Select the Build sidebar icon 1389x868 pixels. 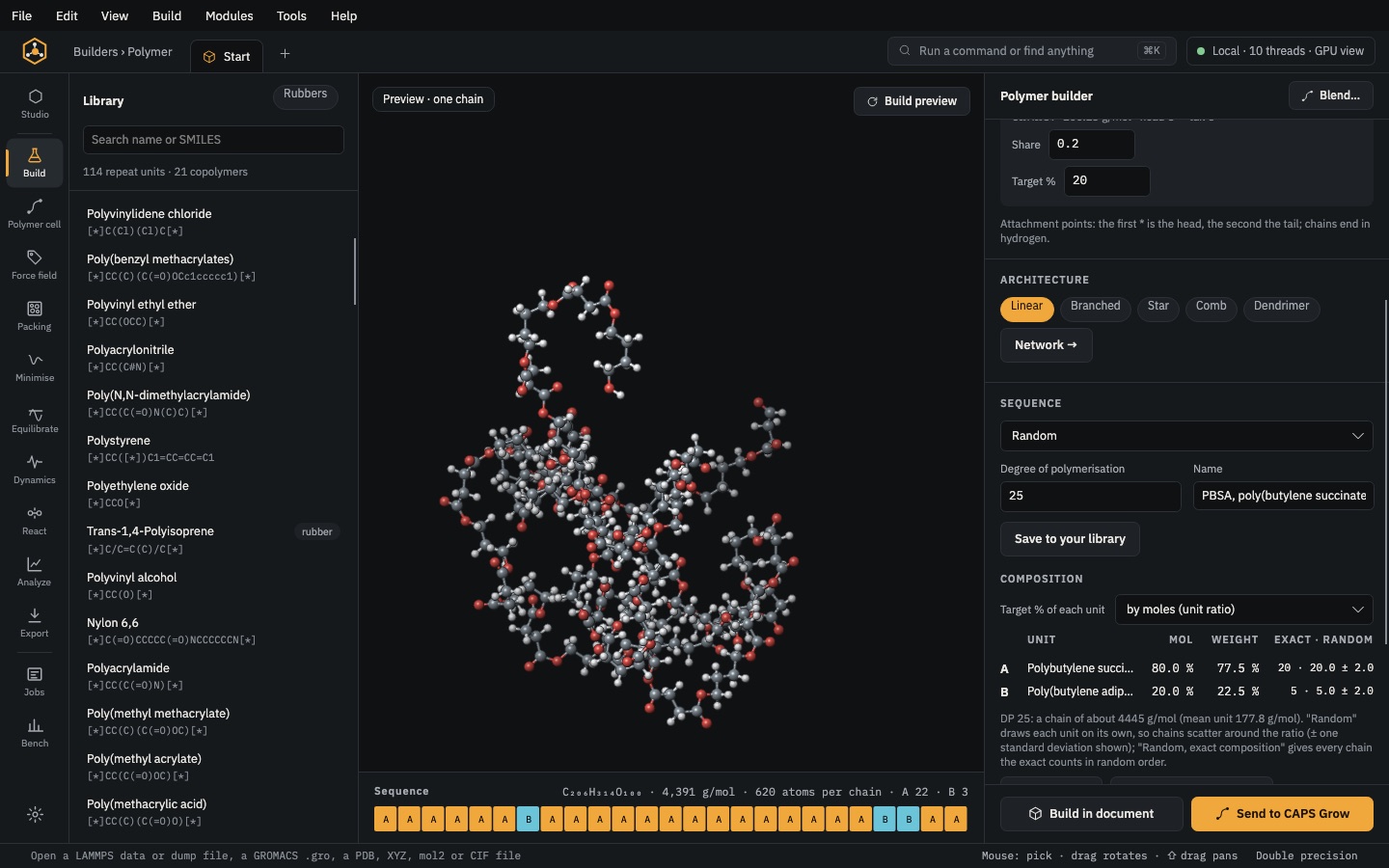pos(35,162)
